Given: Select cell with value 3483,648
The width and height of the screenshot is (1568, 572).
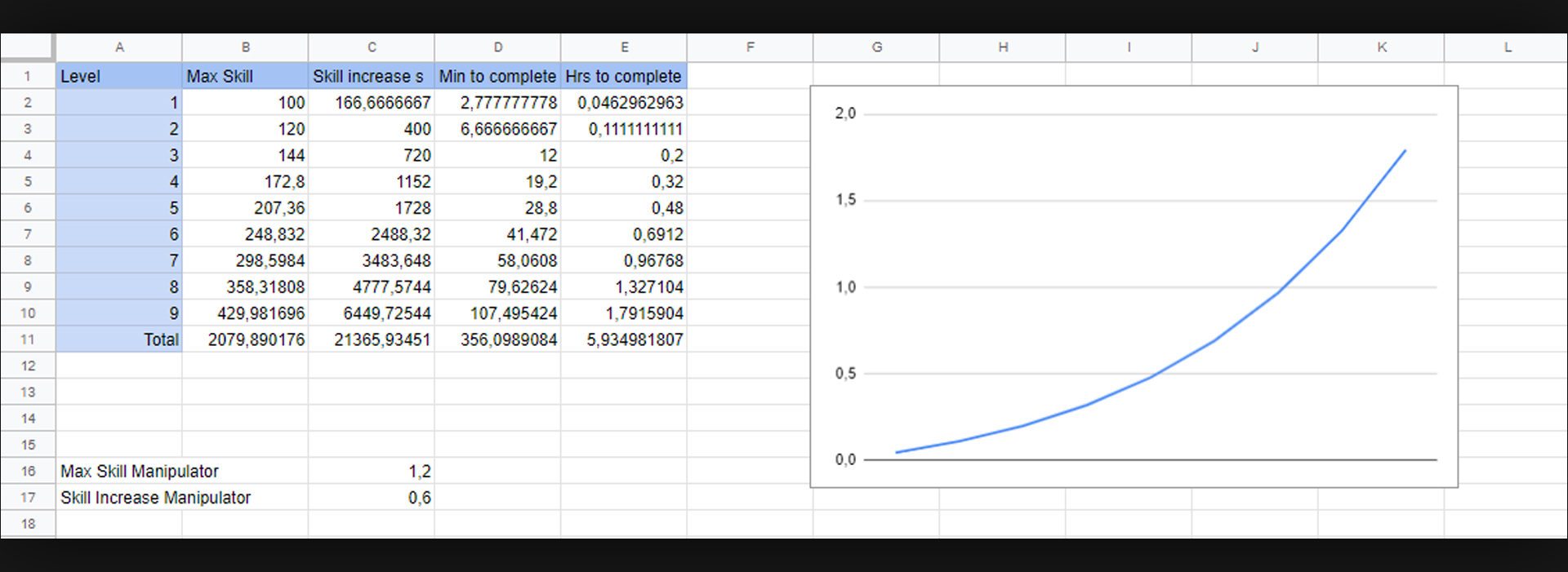Looking at the screenshot, I should pyautogui.click(x=372, y=260).
